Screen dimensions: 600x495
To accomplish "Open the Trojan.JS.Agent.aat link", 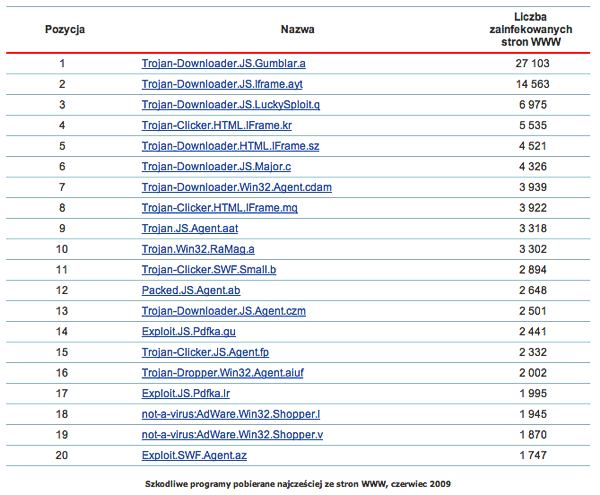I will 190,229.
